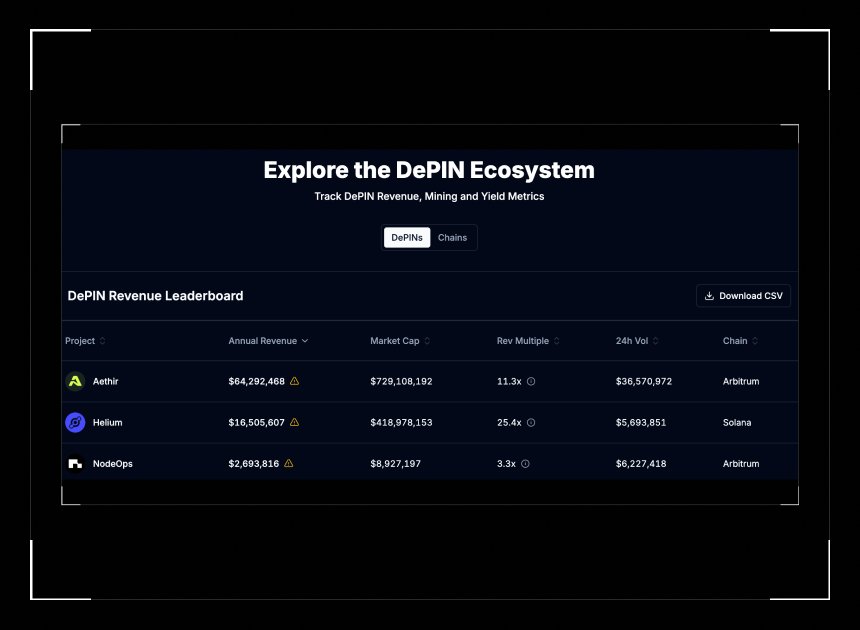Select Aethir 24h volume $36,570,972

[643, 381]
